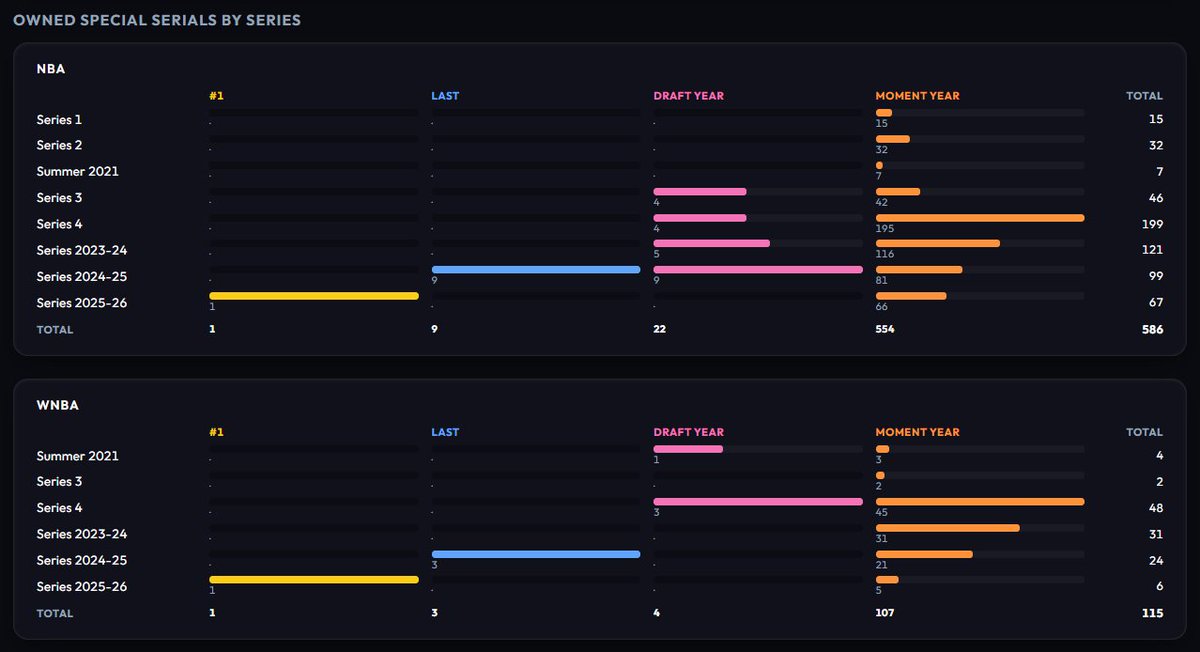Select the WNBA Series 2025-26 row label
The width and height of the screenshot is (1200, 652).
coord(82,587)
